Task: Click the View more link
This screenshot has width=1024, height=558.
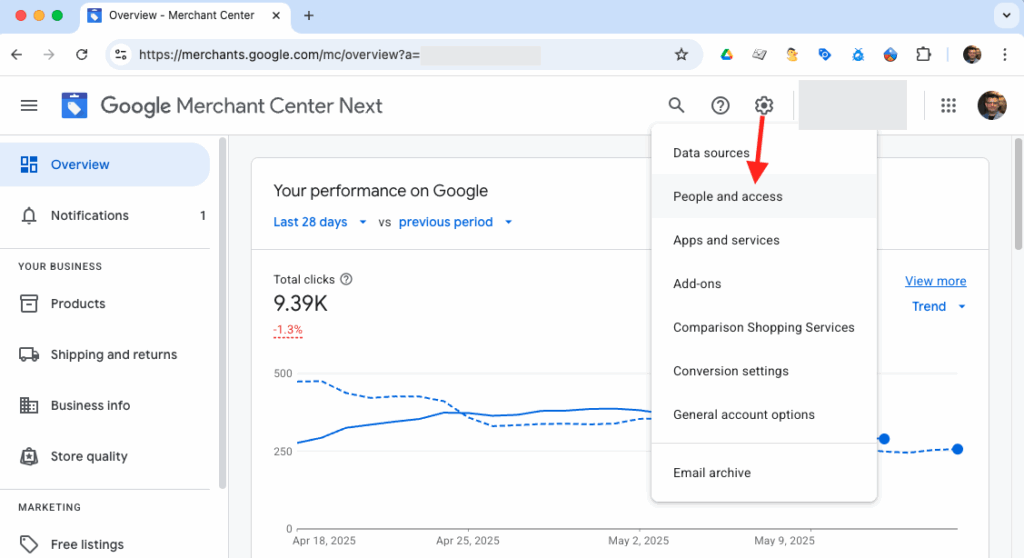Action: point(935,281)
